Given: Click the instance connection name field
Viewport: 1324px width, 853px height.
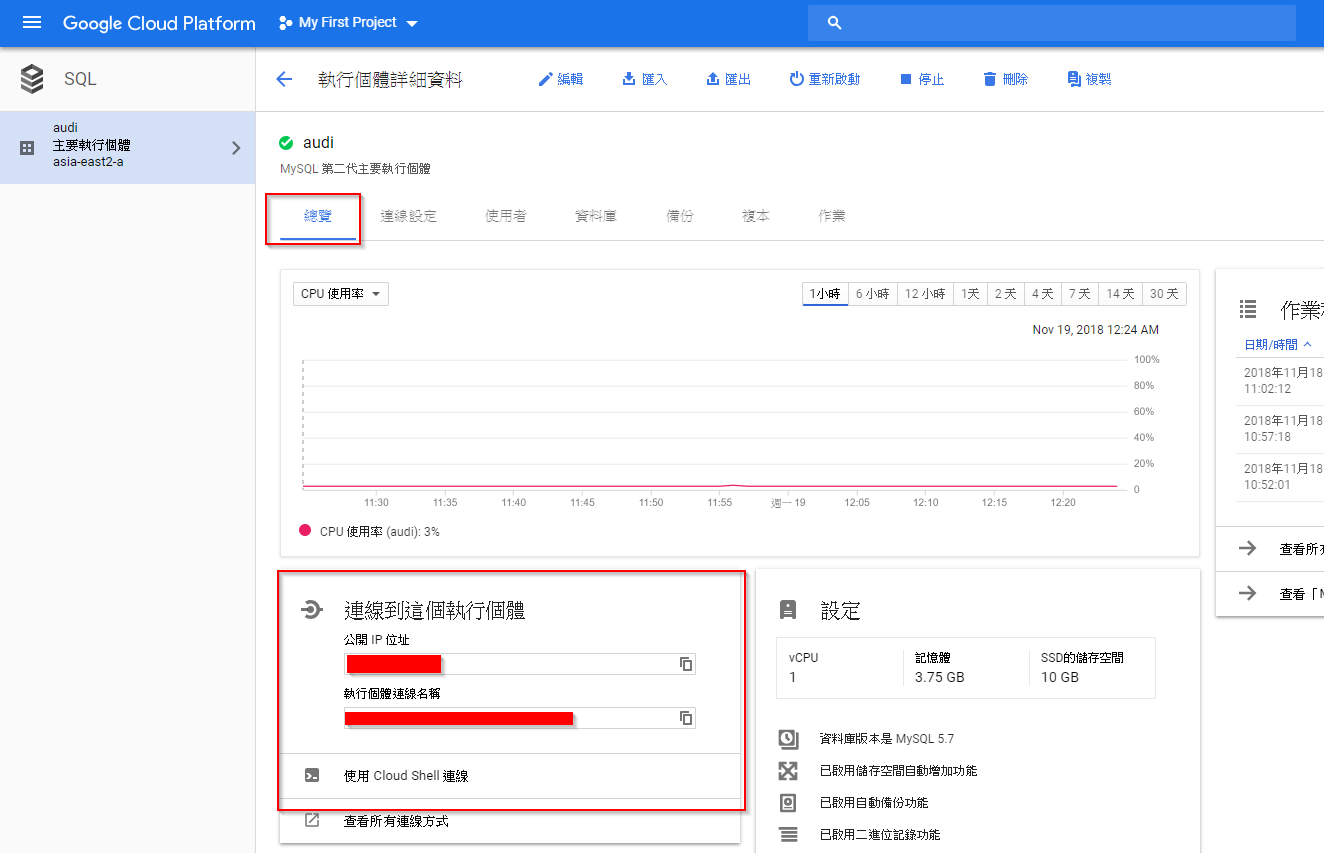Looking at the screenshot, I should (x=519, y=718).
